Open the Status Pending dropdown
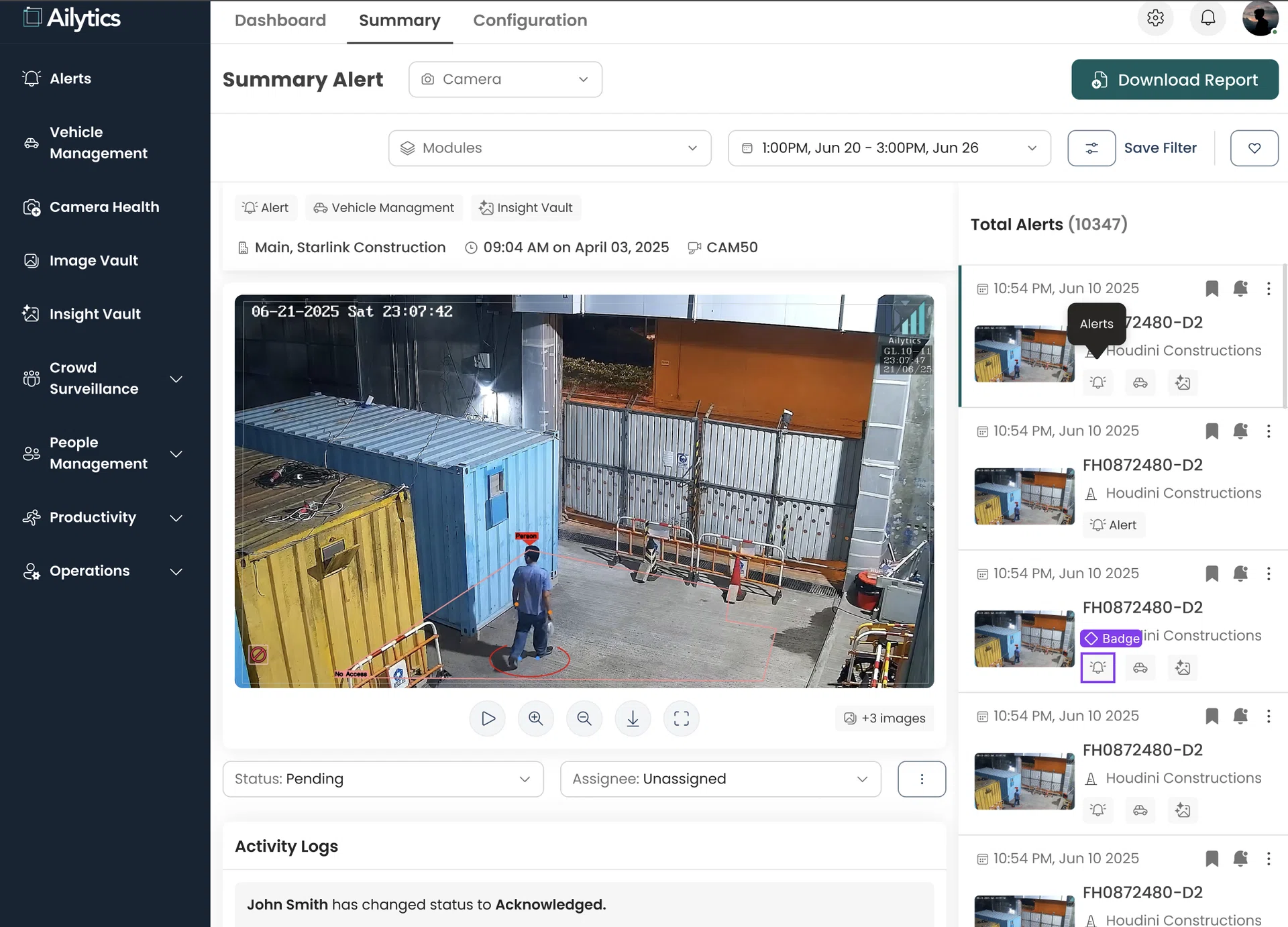The height and width of the screenshot is (927, 1288). coord(383,779)
